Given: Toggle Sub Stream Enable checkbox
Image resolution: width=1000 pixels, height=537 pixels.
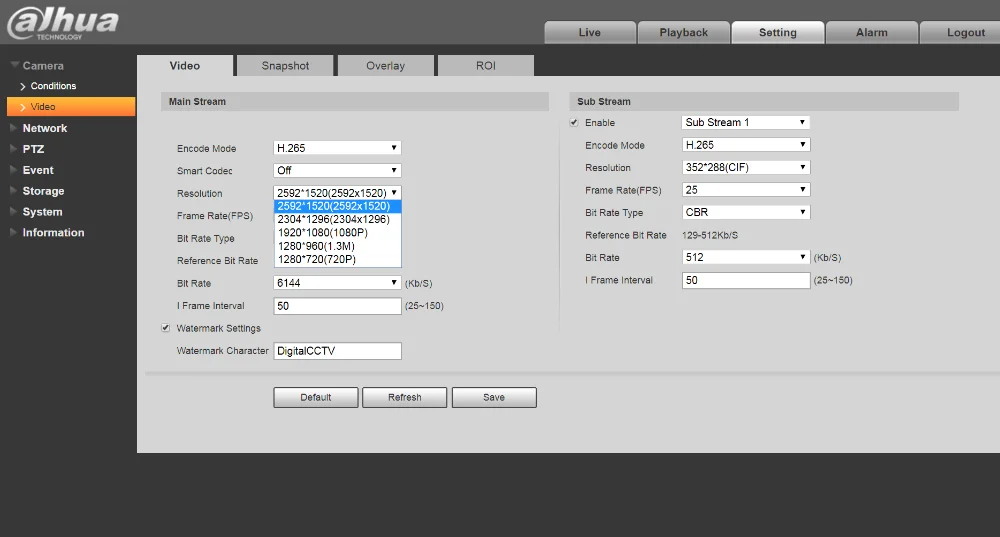Looking at the screenshot, I should 574,122.
